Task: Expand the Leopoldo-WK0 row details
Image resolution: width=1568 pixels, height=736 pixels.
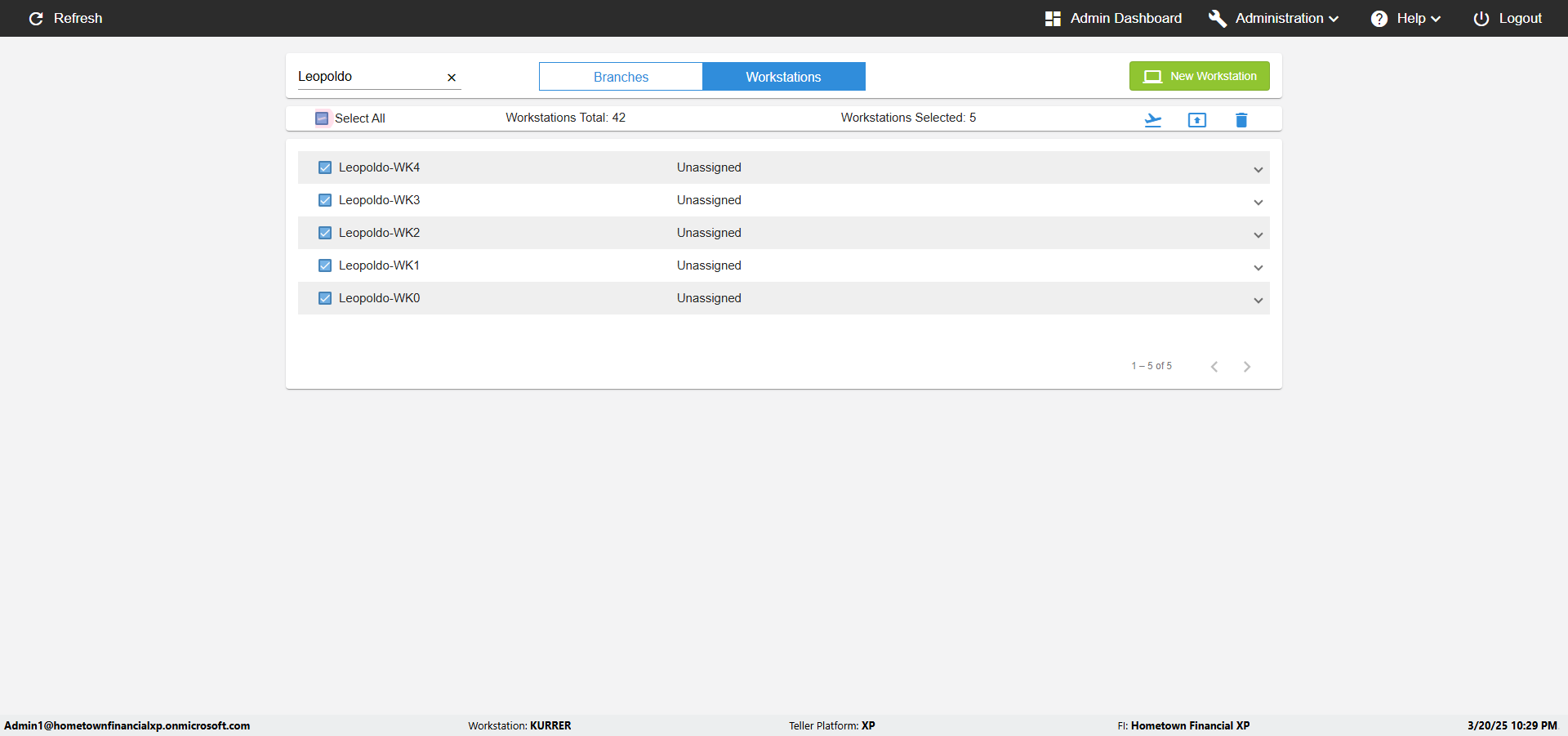Action: coord(1258,301)
